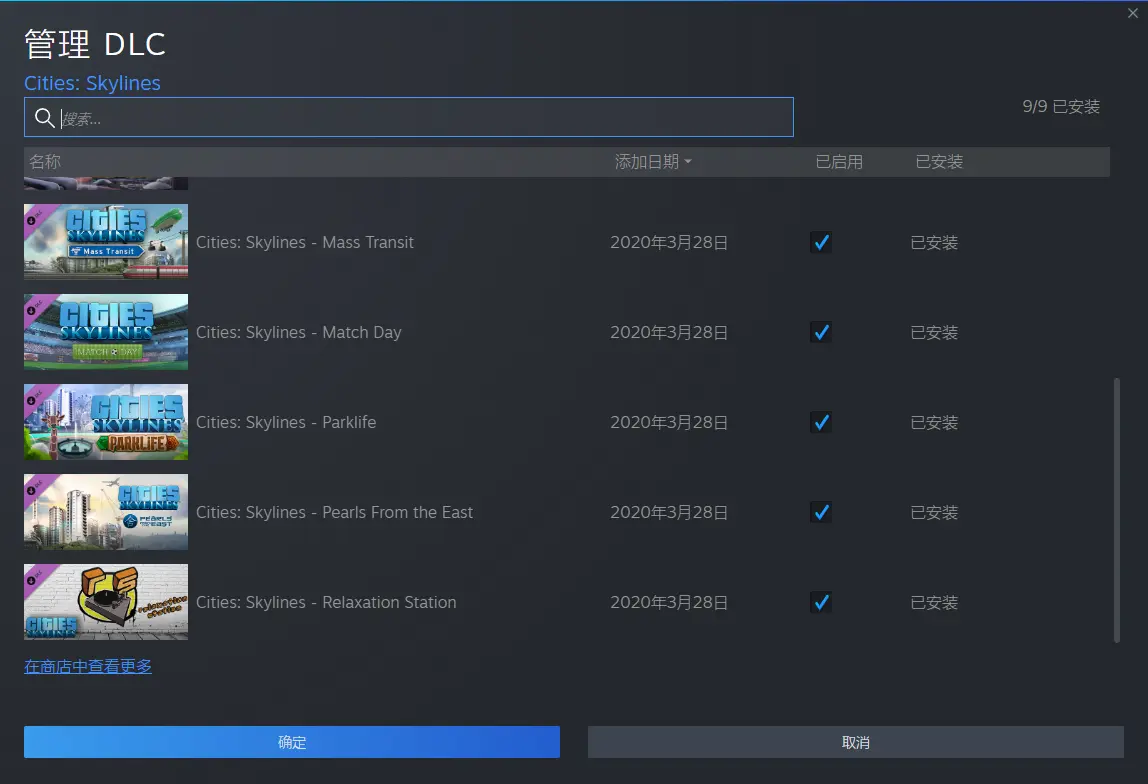Toggle Pearls From the East checkbox
This screenshot has width=1148, height=784.
pyautogui.click(x=821, y=512)
